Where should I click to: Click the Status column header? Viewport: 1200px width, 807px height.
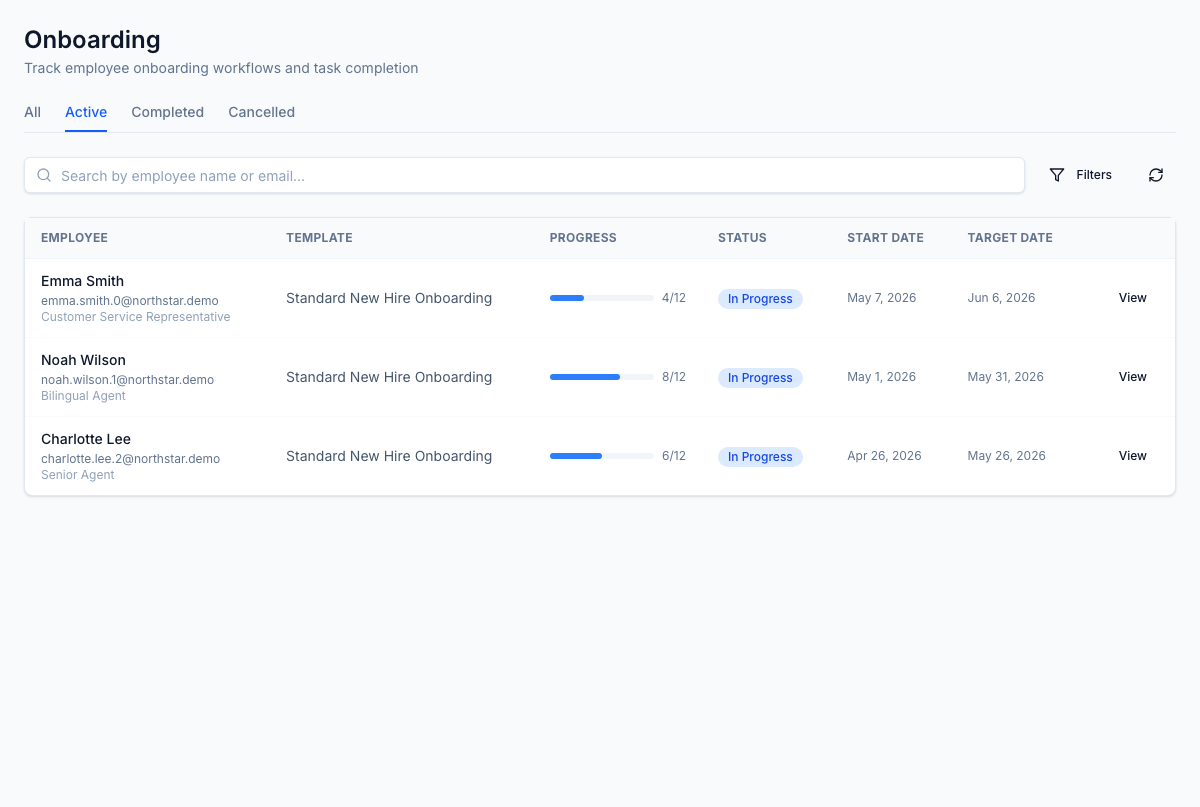coord(742,238)
